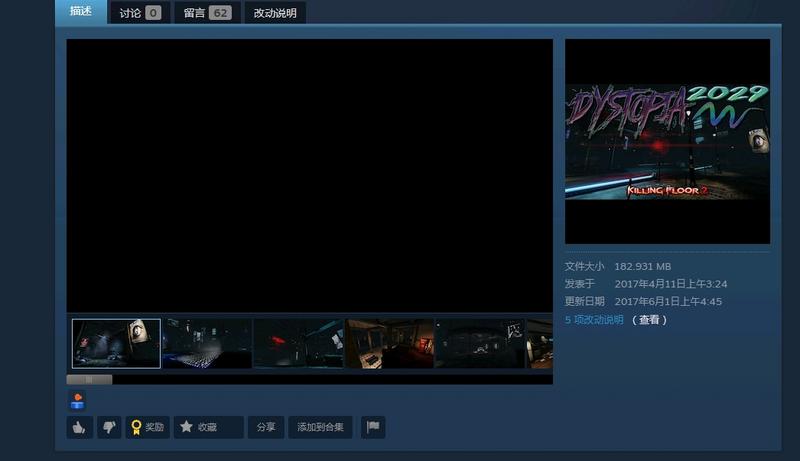Screen dimensions: 800x461
Task: Switch to the 描述 tab
Action: point(81,11)
